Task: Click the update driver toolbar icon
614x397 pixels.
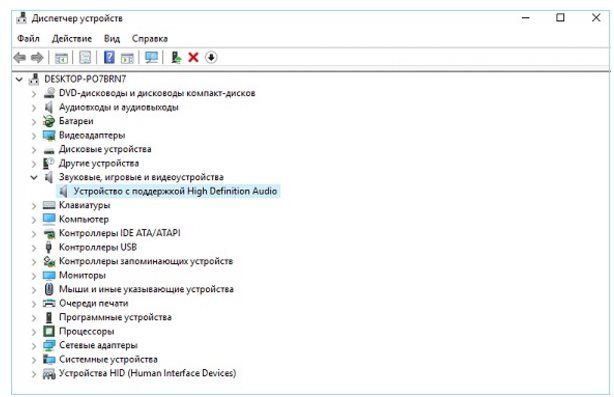Action: 176,58
